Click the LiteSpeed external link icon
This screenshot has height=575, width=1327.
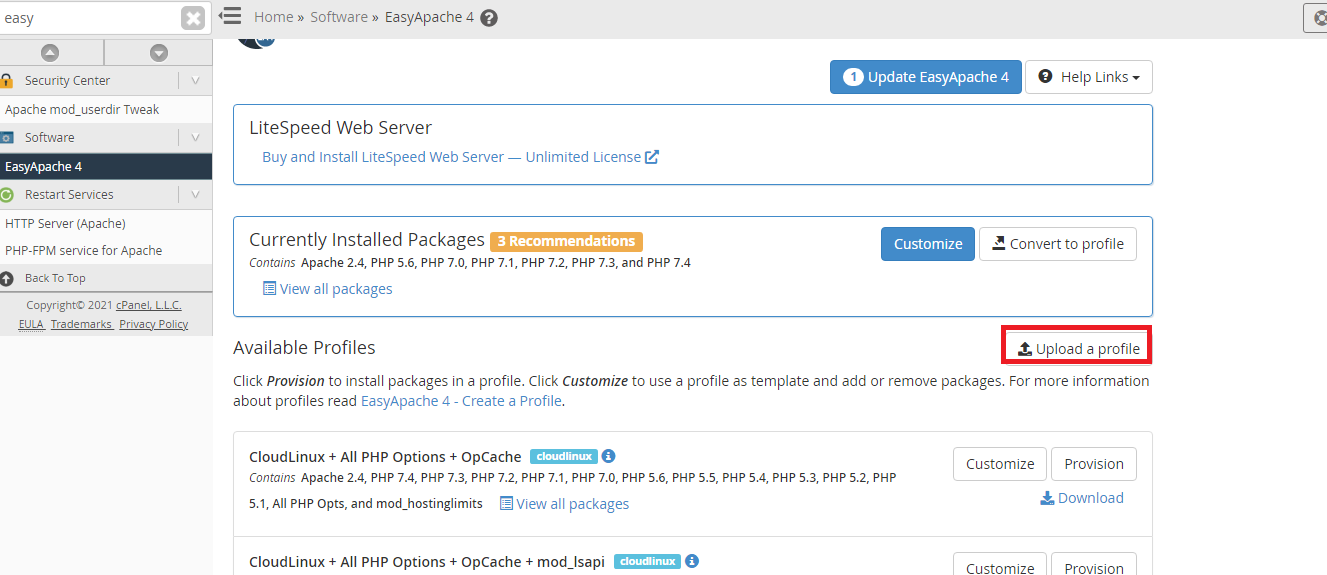(652, 157)
